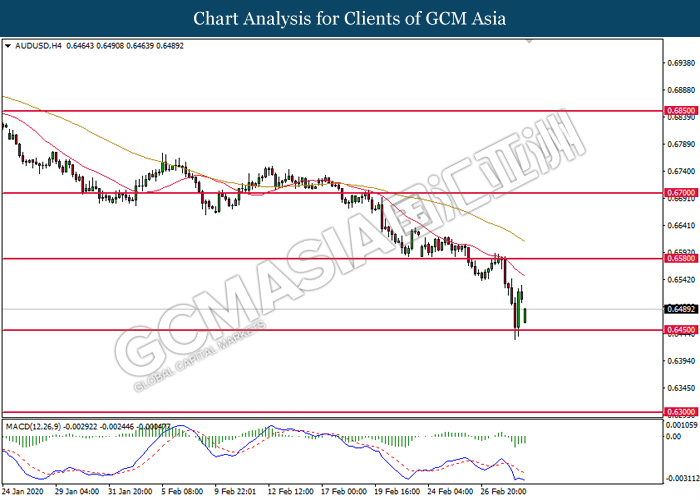
Task: Click the latest green candlestick
Action: 525,315
